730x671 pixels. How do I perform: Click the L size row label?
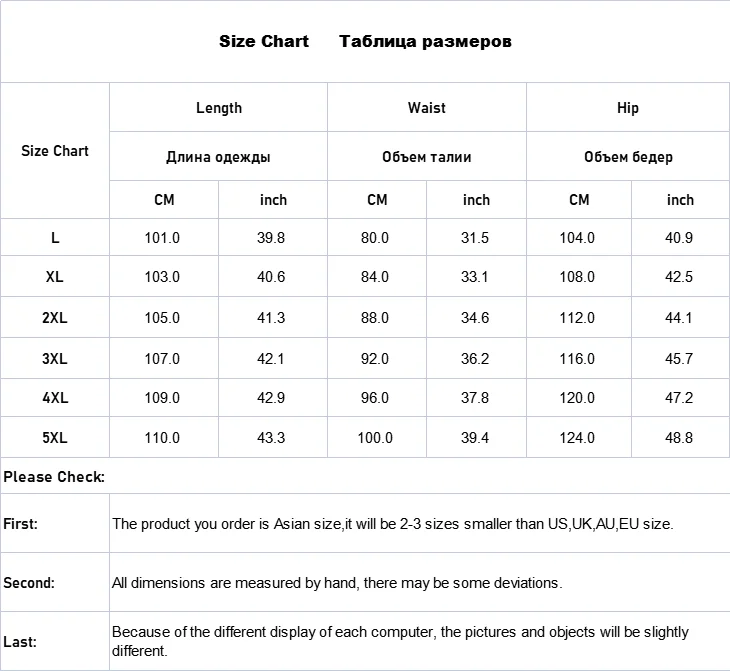pyautogui.click(x=55, y=238)
